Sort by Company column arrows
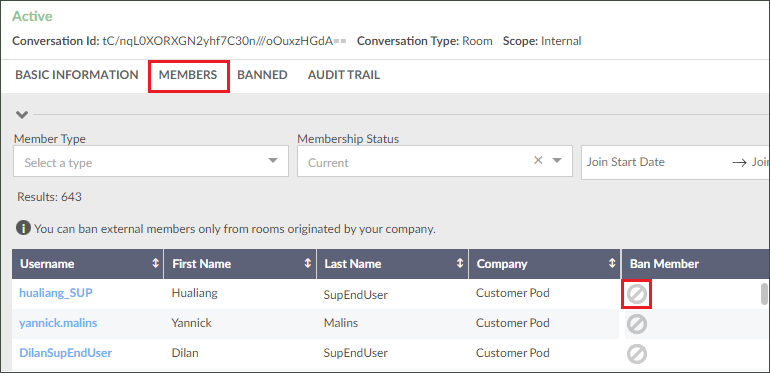The image size is (770, 373). pyautogui.click(x=612, y=264)
